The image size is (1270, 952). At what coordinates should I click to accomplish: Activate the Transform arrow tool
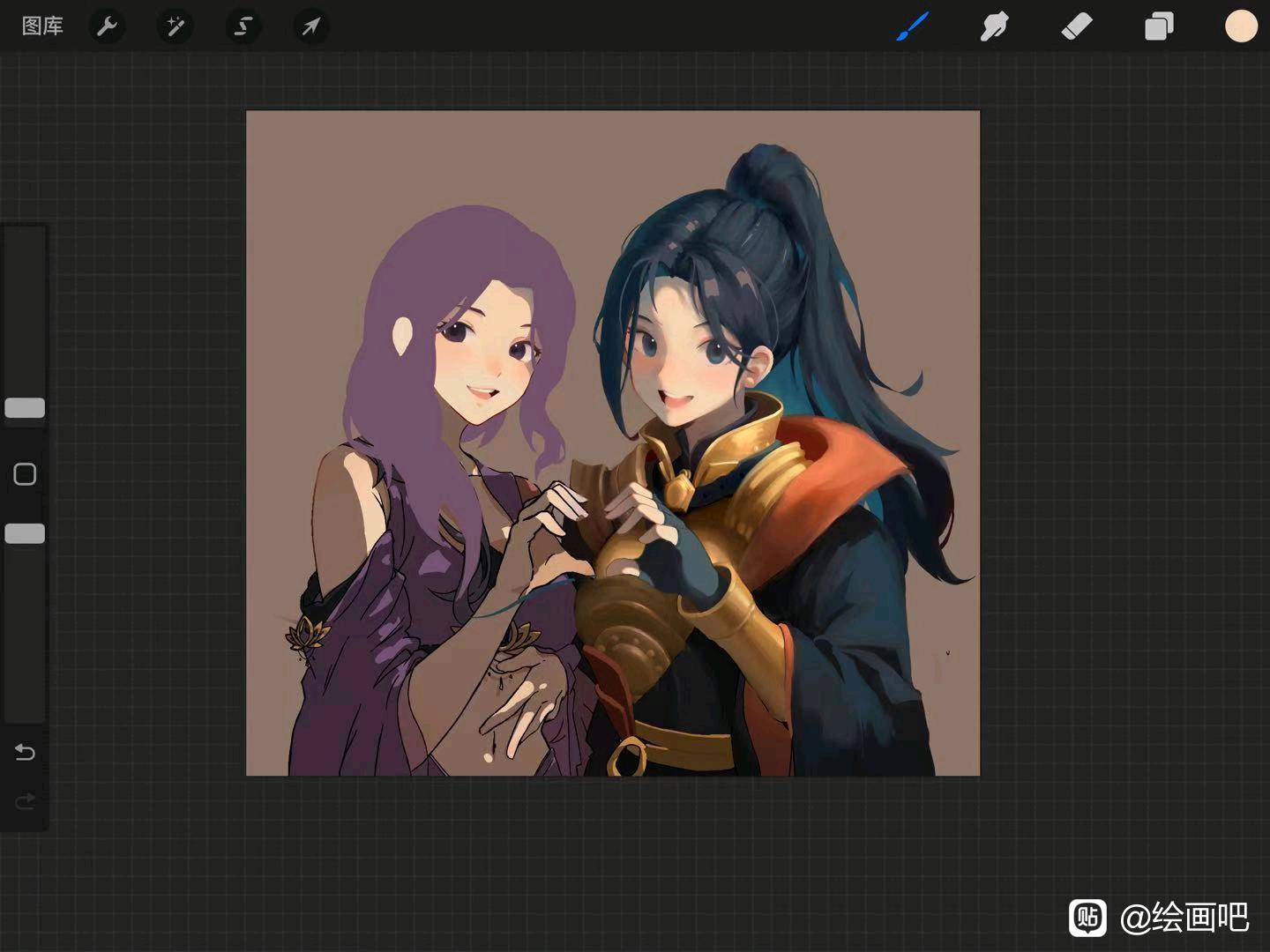(x=310, y=26)
